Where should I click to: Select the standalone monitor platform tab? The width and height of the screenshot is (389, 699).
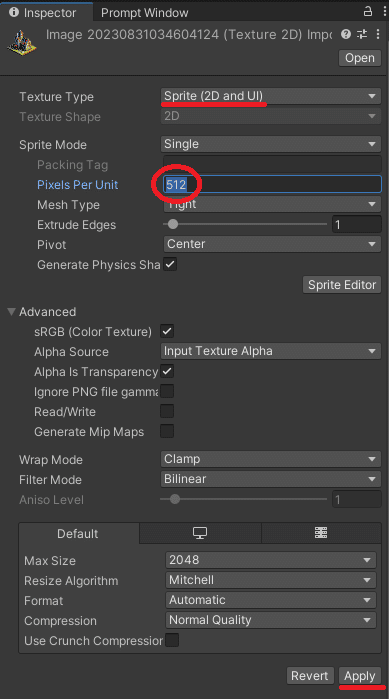[x=200, y=533]
